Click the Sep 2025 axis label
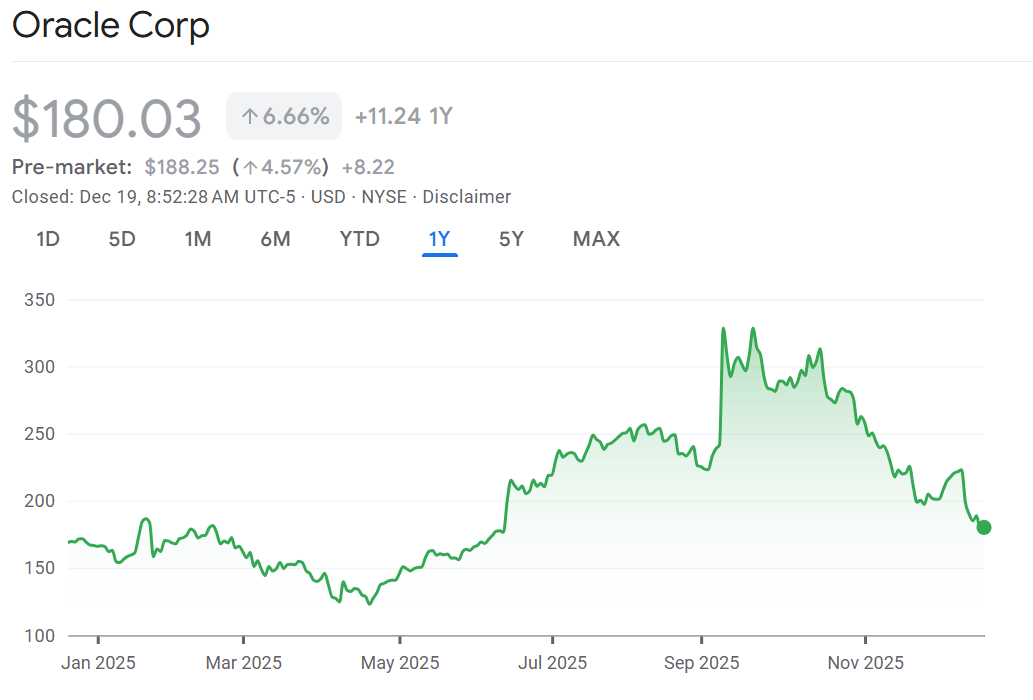Viewport: 1033px width, 700px height. click(x=702, y=663)
